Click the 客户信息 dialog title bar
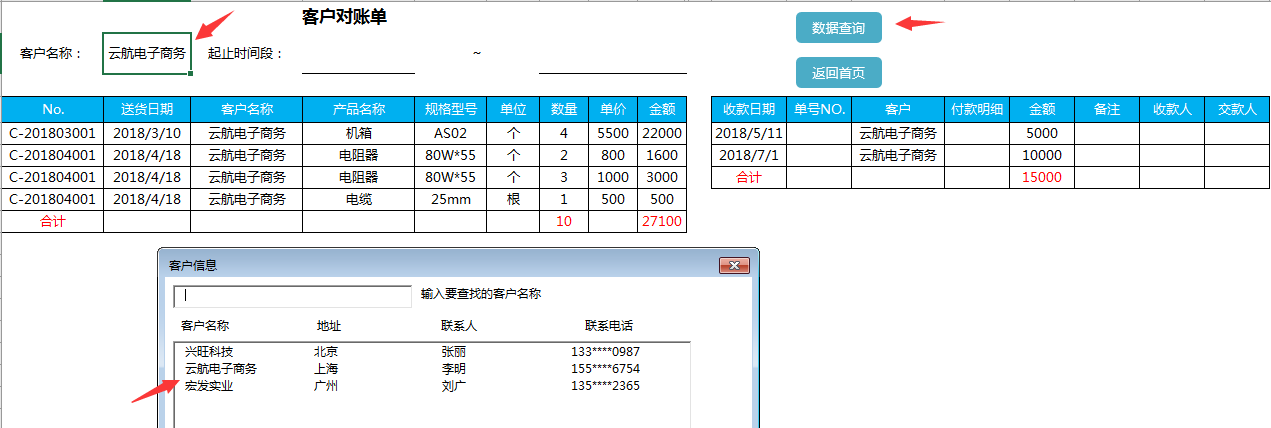Screen dimensions: 1271x428 coord(459,265)
